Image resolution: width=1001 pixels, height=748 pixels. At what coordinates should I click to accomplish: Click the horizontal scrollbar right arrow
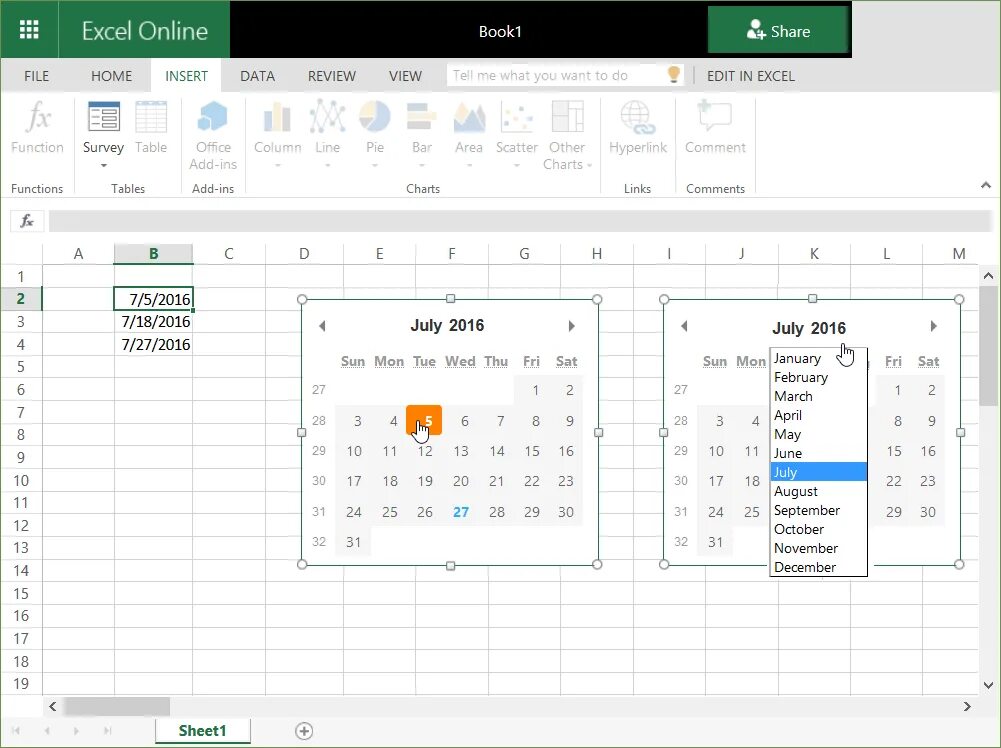967,707
